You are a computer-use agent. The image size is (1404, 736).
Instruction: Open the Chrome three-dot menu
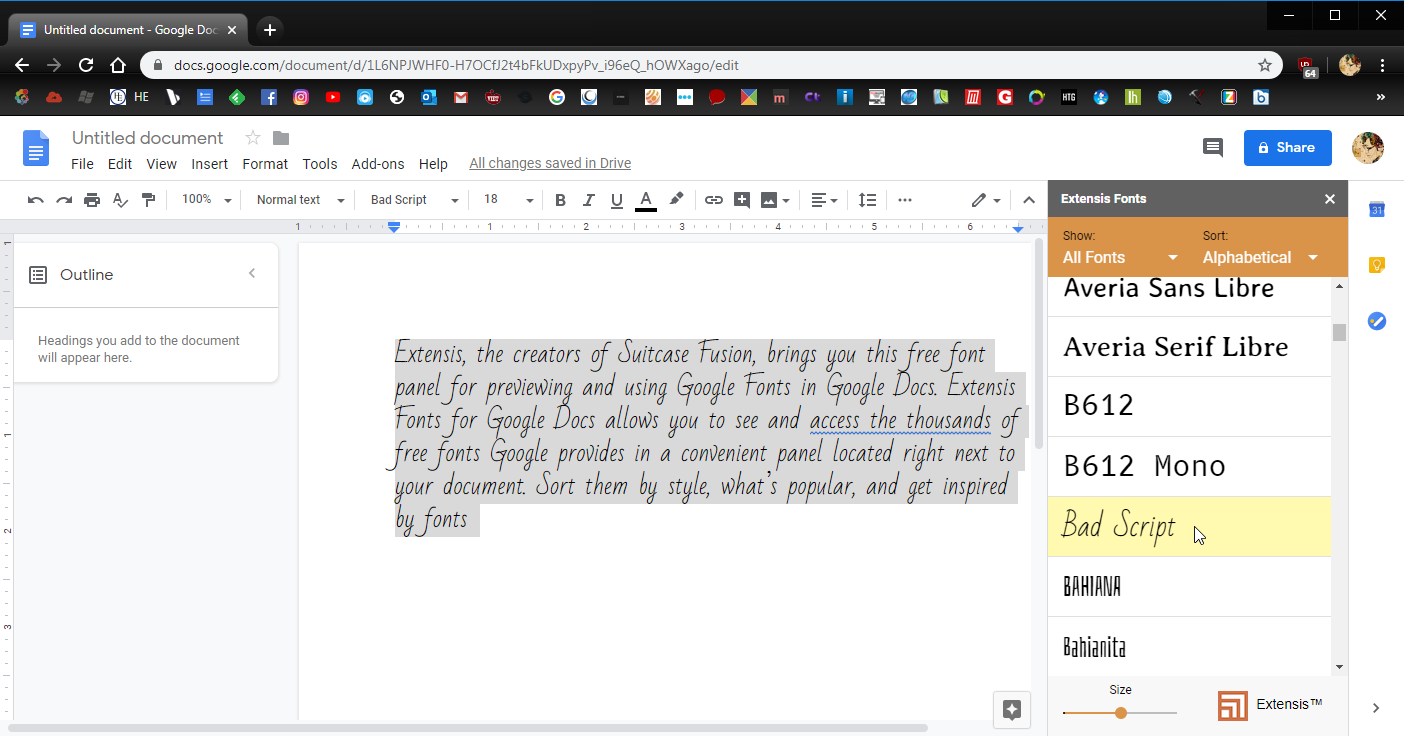[1383, 65]
